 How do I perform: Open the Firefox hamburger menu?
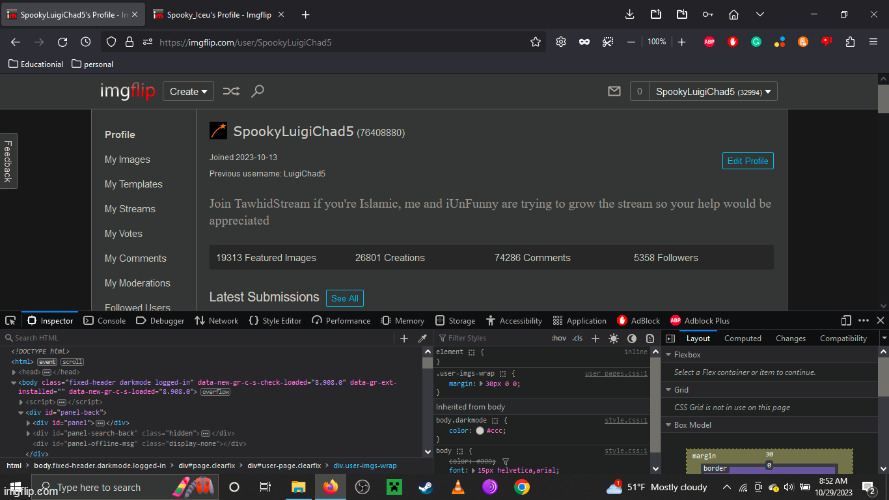coord(873,42)
